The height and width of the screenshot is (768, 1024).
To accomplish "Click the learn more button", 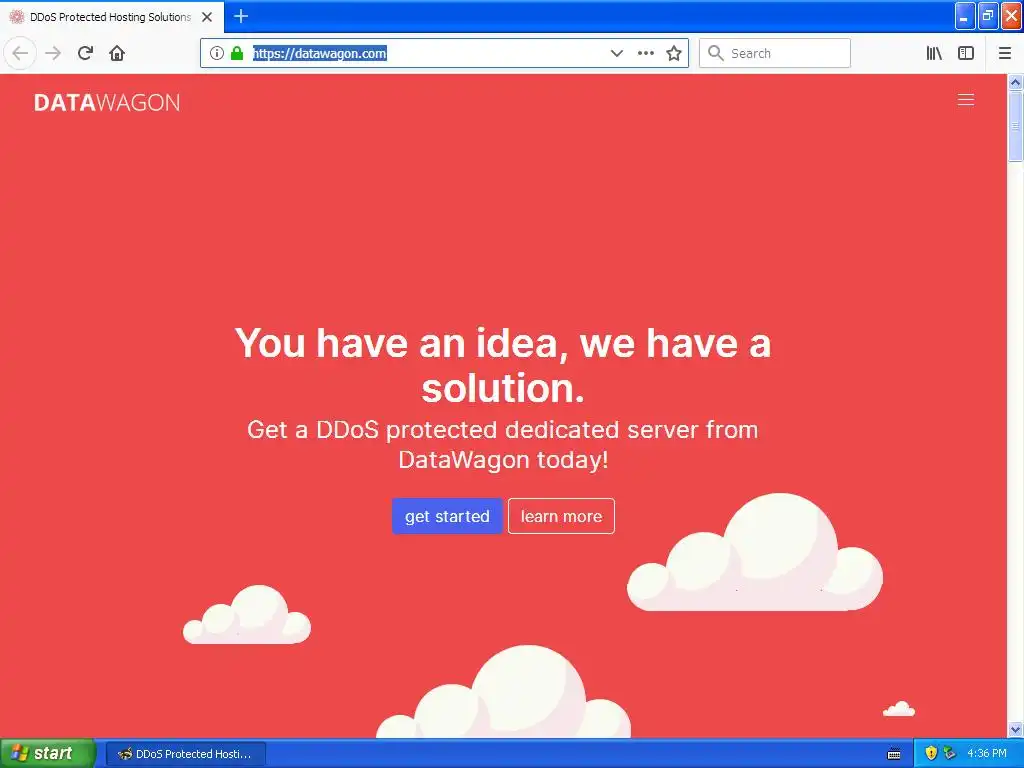I will (561, 516).
